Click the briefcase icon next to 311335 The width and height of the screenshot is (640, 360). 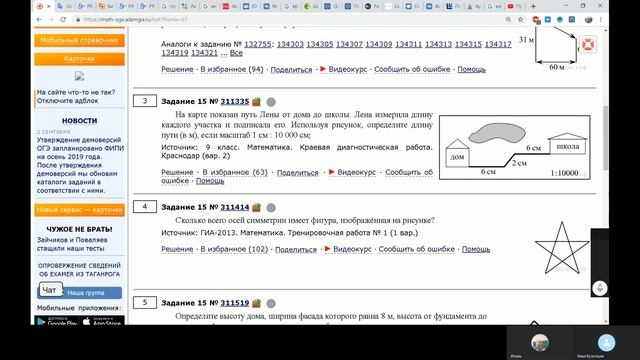tap(256, 101)
